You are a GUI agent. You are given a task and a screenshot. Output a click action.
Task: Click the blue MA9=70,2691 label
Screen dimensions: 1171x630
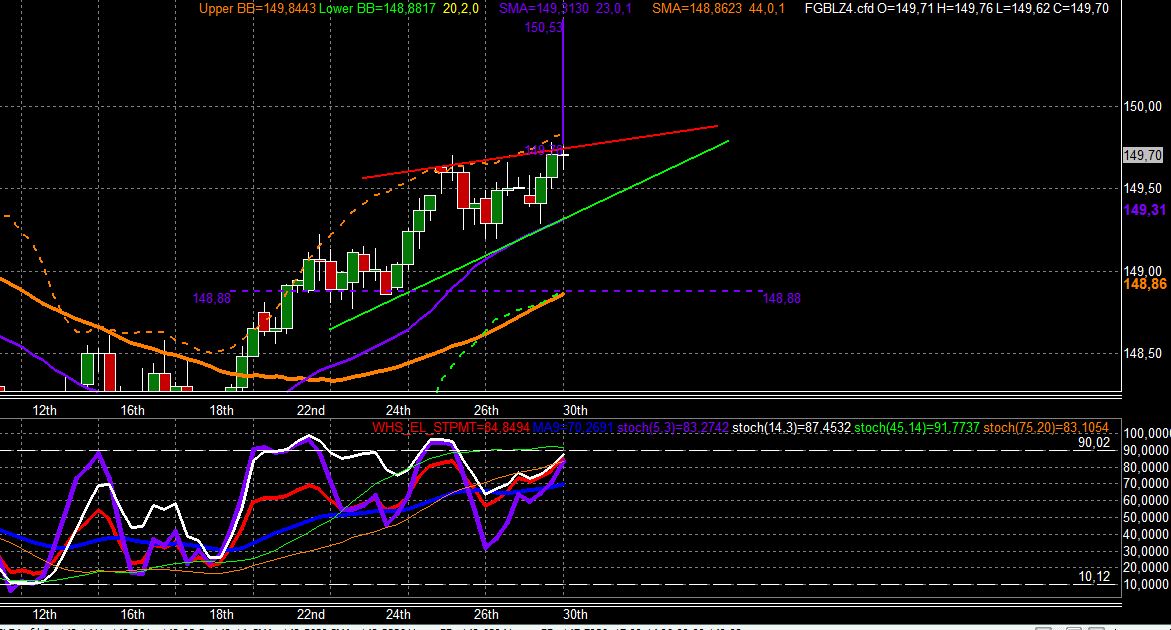[573, 428]
